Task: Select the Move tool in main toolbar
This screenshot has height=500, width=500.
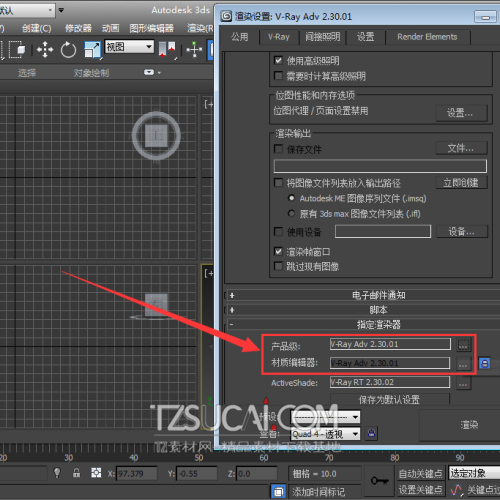Action: 45,50
